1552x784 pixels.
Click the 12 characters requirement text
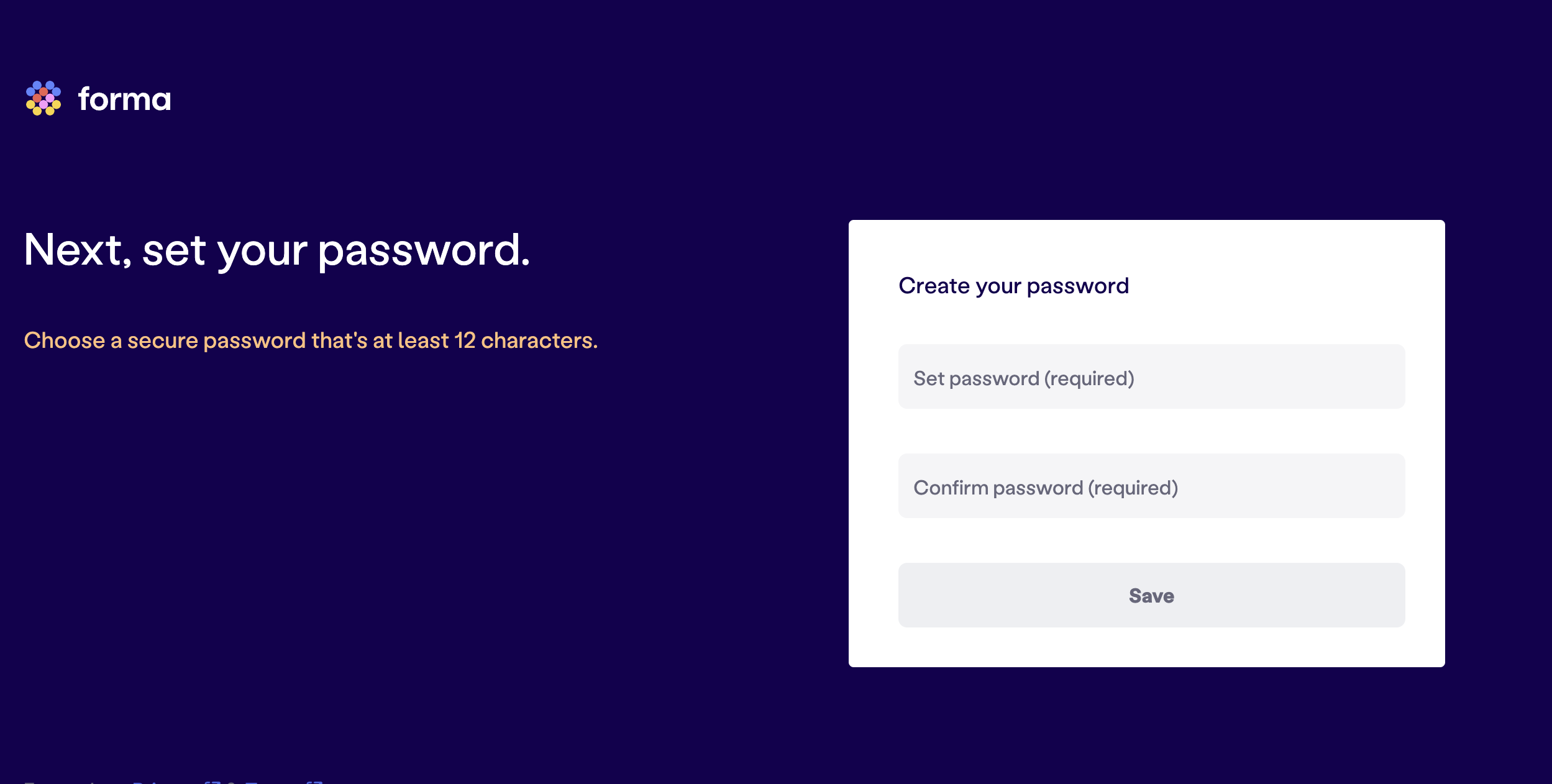point(526,340)
